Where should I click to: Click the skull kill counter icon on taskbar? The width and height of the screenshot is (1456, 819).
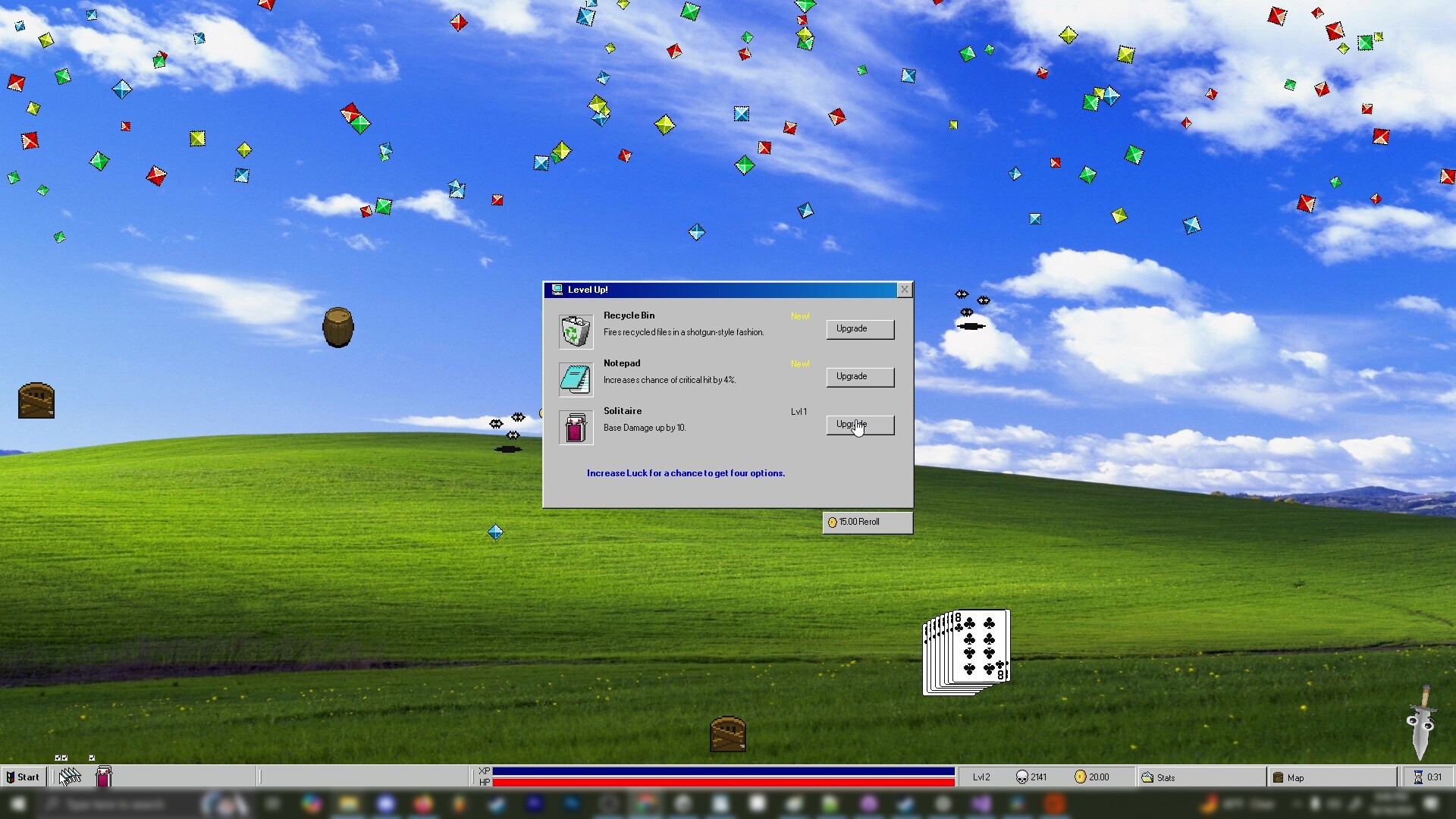pyautogui.click(x=1021, y=777)
